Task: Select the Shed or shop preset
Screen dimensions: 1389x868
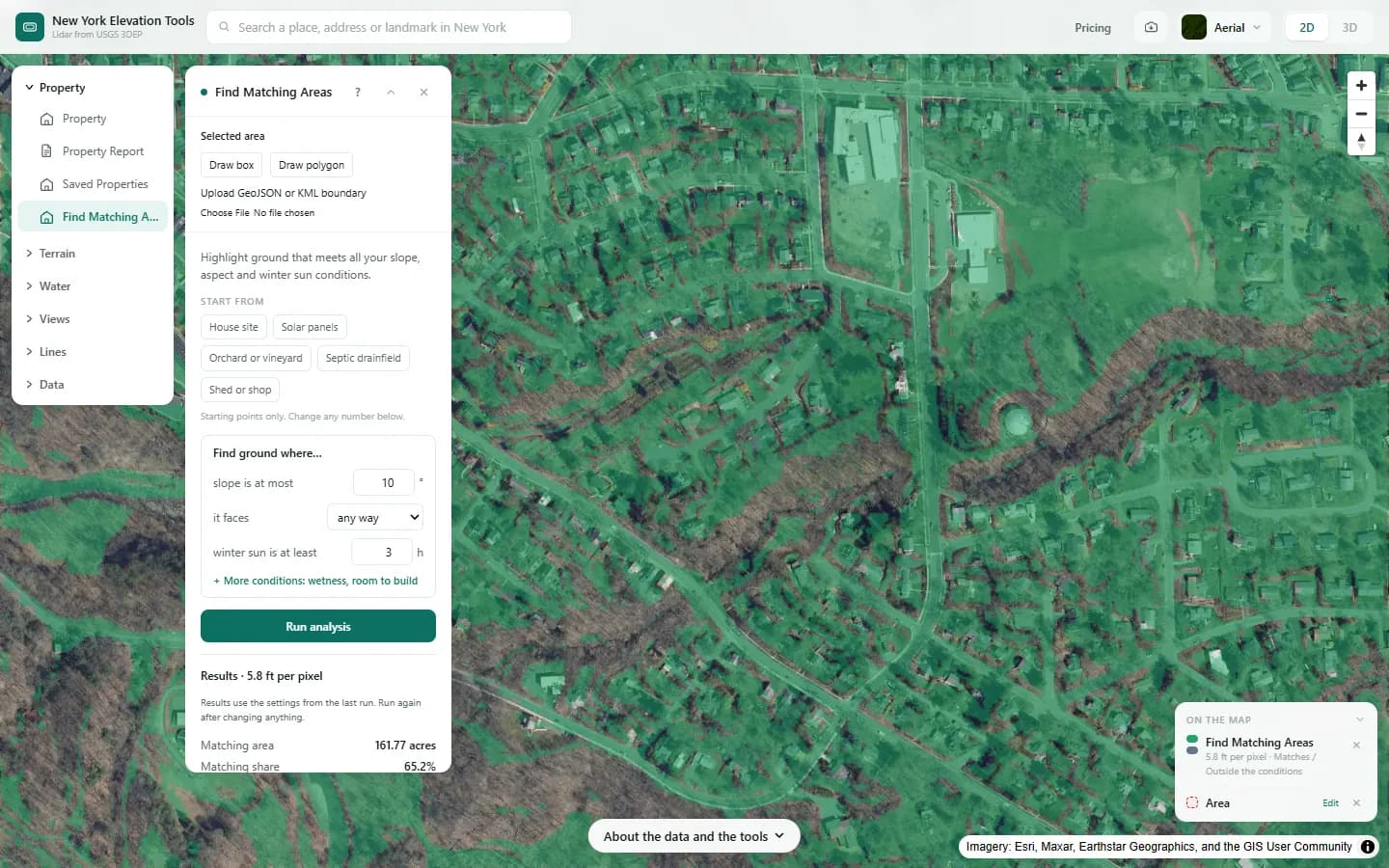Action: click(240, 390)
